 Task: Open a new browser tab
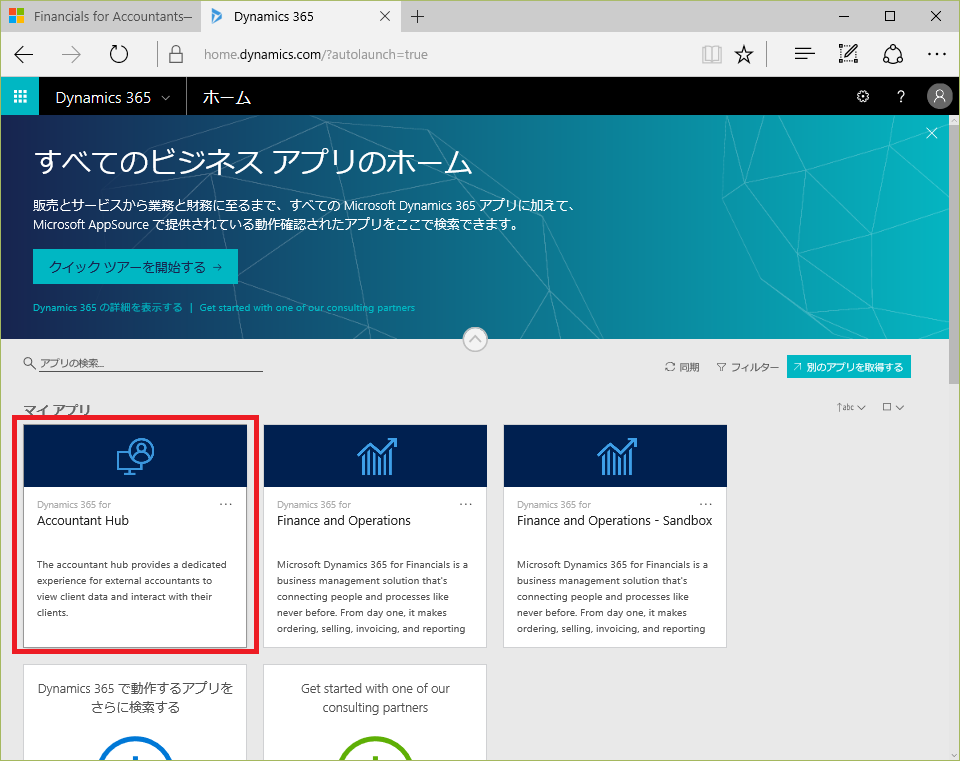click(418, 17)
